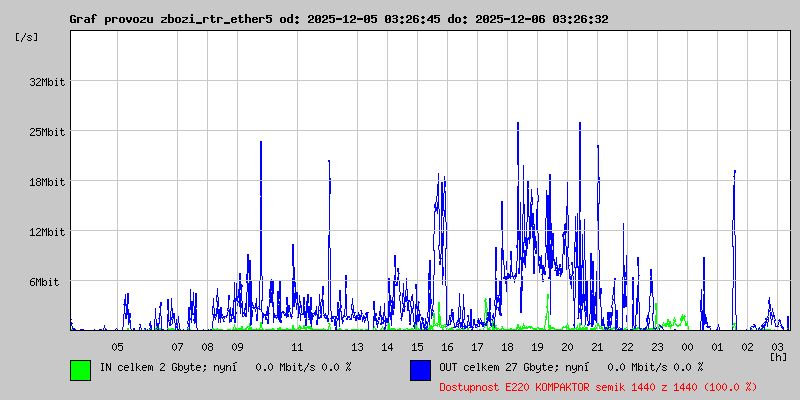The height and width of the screenshot is (400, 800).
Task: Click the 25Mbit y-axis label
Action: click(x=47, y=132)
